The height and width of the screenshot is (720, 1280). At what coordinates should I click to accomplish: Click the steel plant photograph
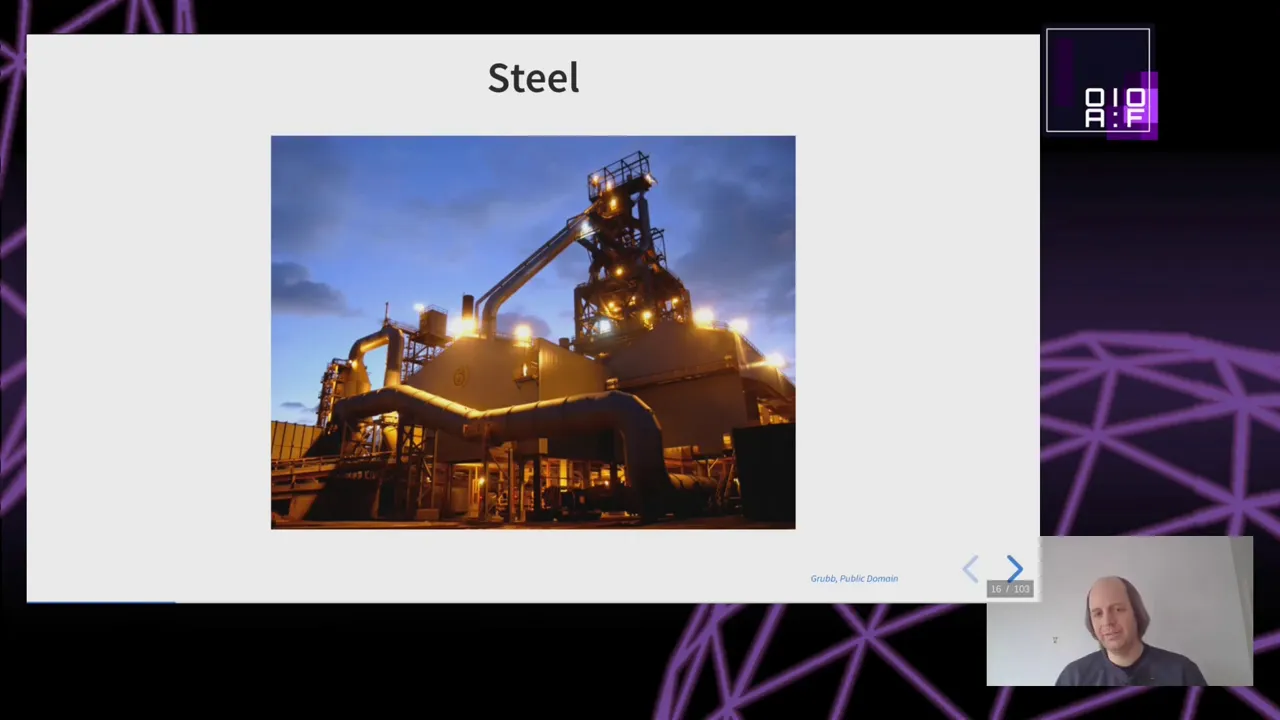[533, 332]
